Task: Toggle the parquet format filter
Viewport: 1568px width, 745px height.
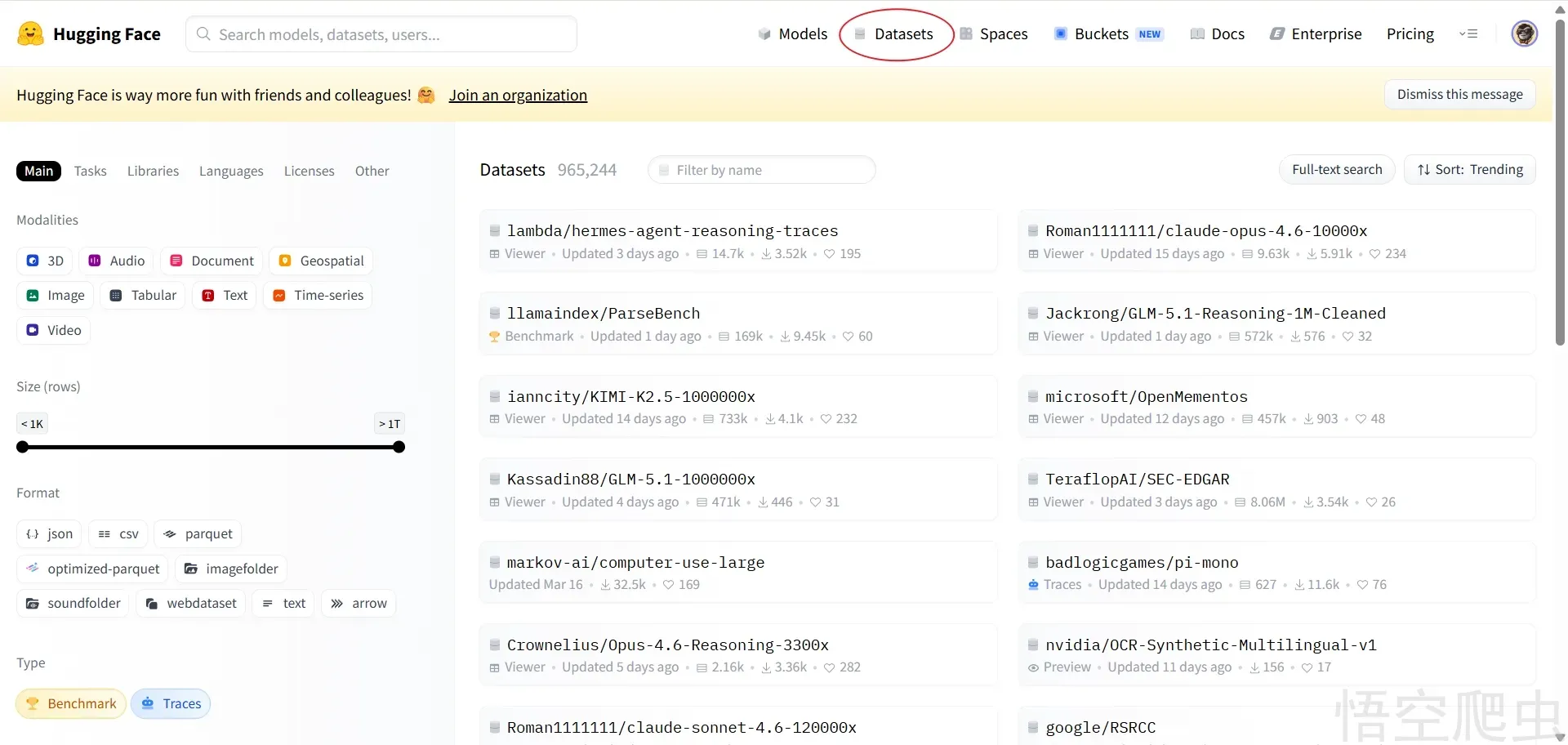Action: click(x=198, y=534)
